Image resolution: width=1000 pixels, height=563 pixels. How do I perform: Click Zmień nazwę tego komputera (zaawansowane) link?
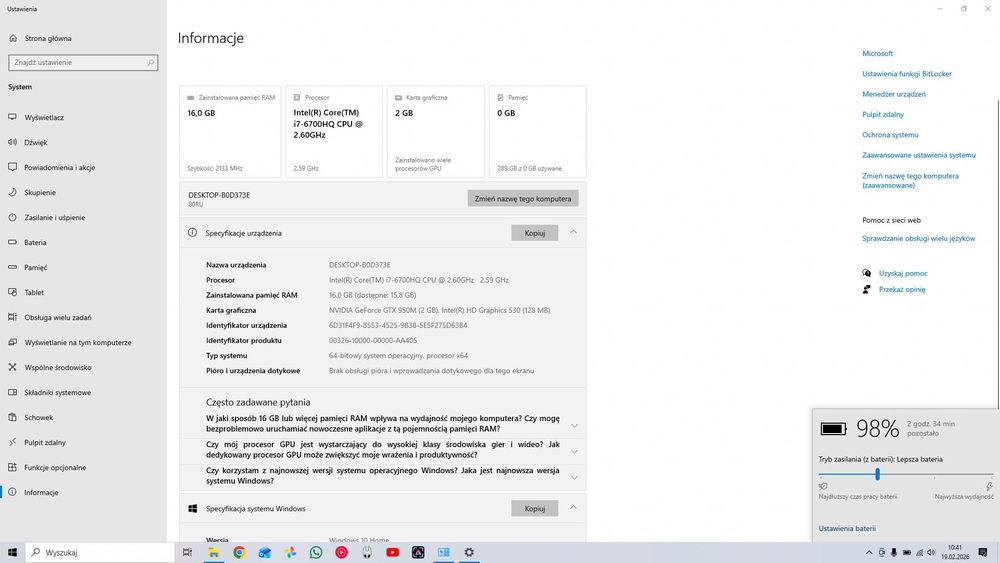(x=910, y=180)
